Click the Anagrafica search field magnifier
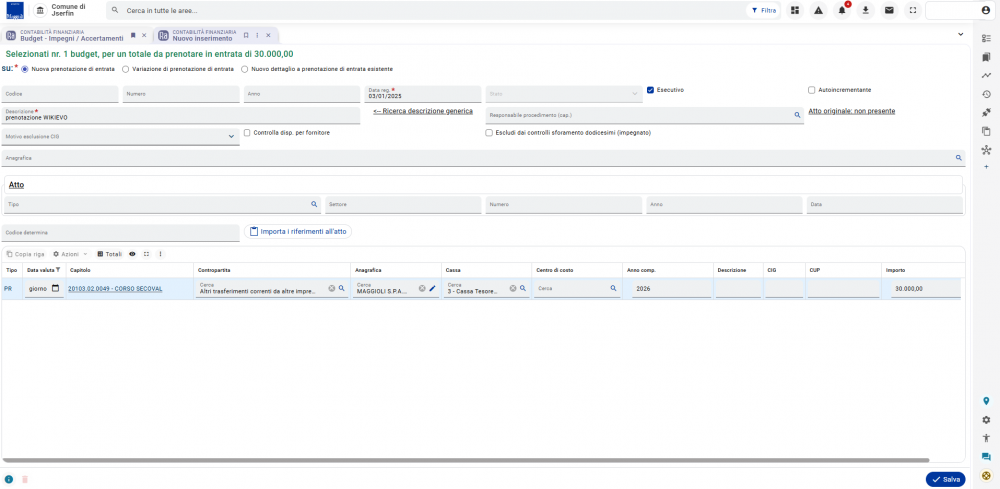1000x489 pixels. click(x=958, y=157)
